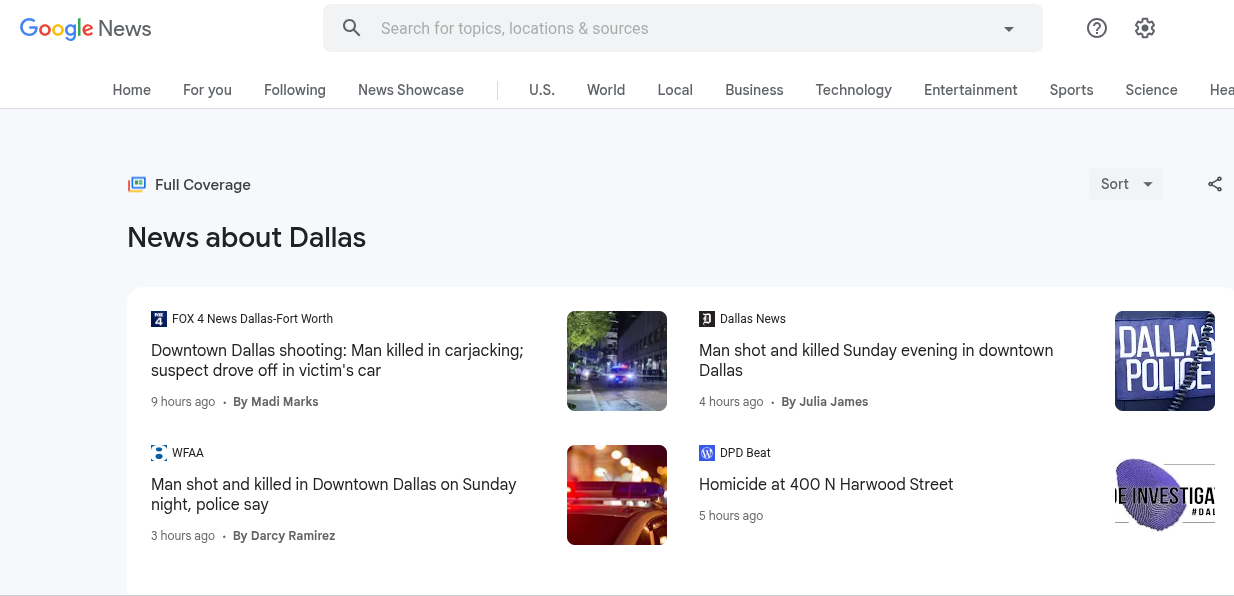This screenshot has width=1234, height=596.
Task: Open the Sort dropdown
Action: pyautogui.click(x=1126, y=184)
